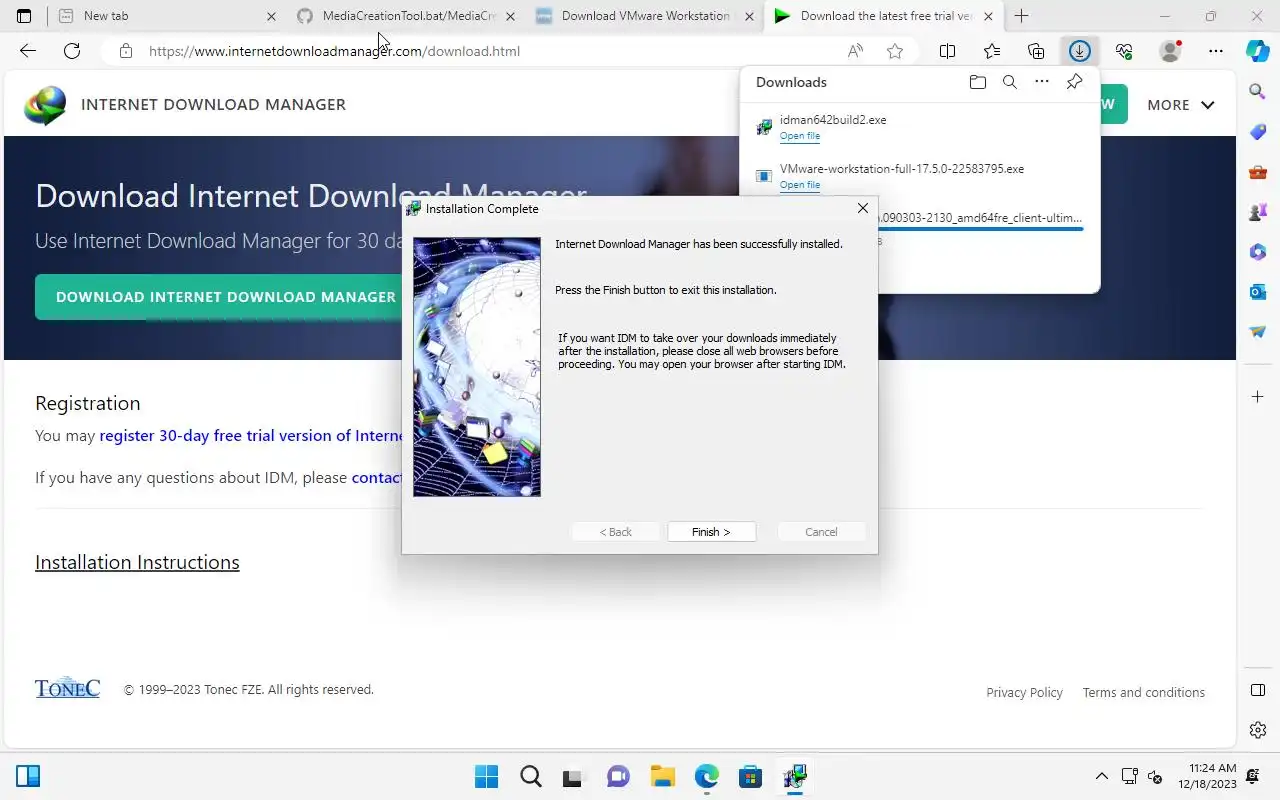Image resolution: width=1280 pixels, height=800 pixels.
Task: Open the Copilot sidebar icon
Action: [1258, 51]
